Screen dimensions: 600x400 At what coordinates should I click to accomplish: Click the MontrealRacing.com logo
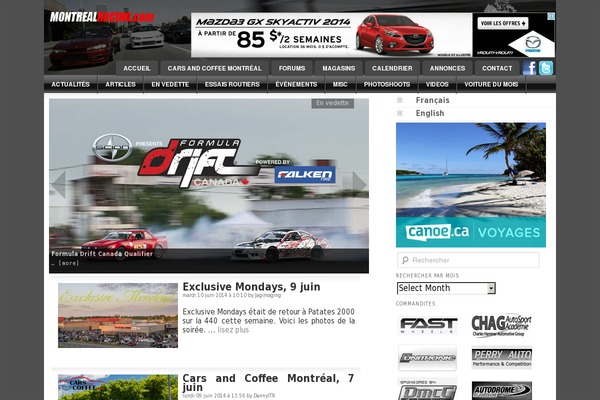tap(102, 17)
